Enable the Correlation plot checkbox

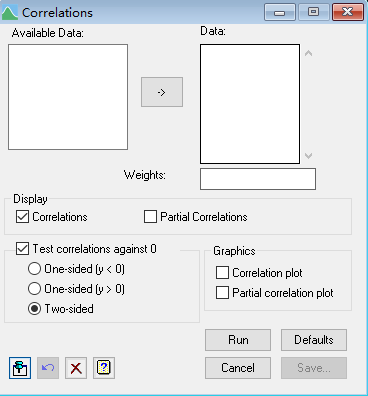click(222, 273)
